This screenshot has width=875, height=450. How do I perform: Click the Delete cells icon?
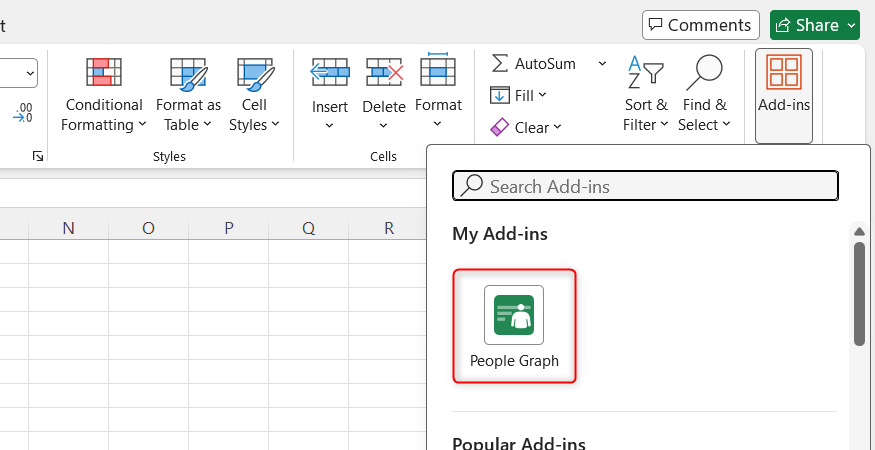(384, 72)
